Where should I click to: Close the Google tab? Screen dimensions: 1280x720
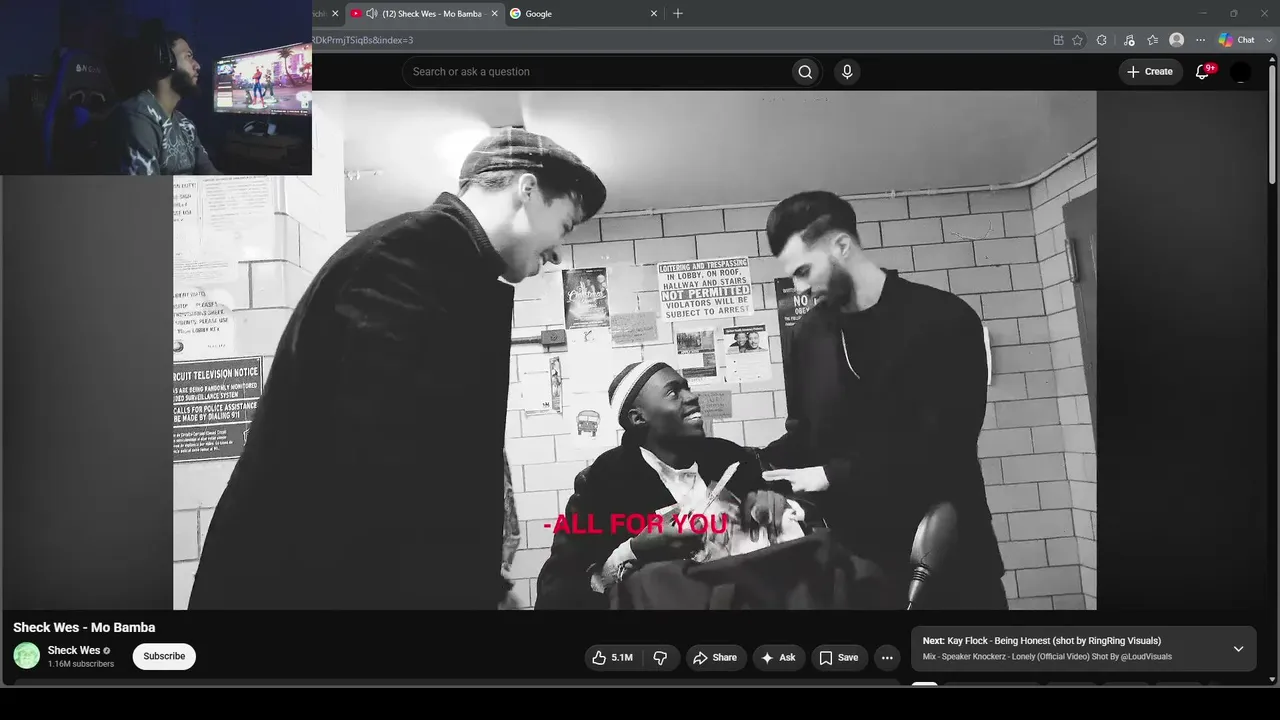tap(654, 14)
